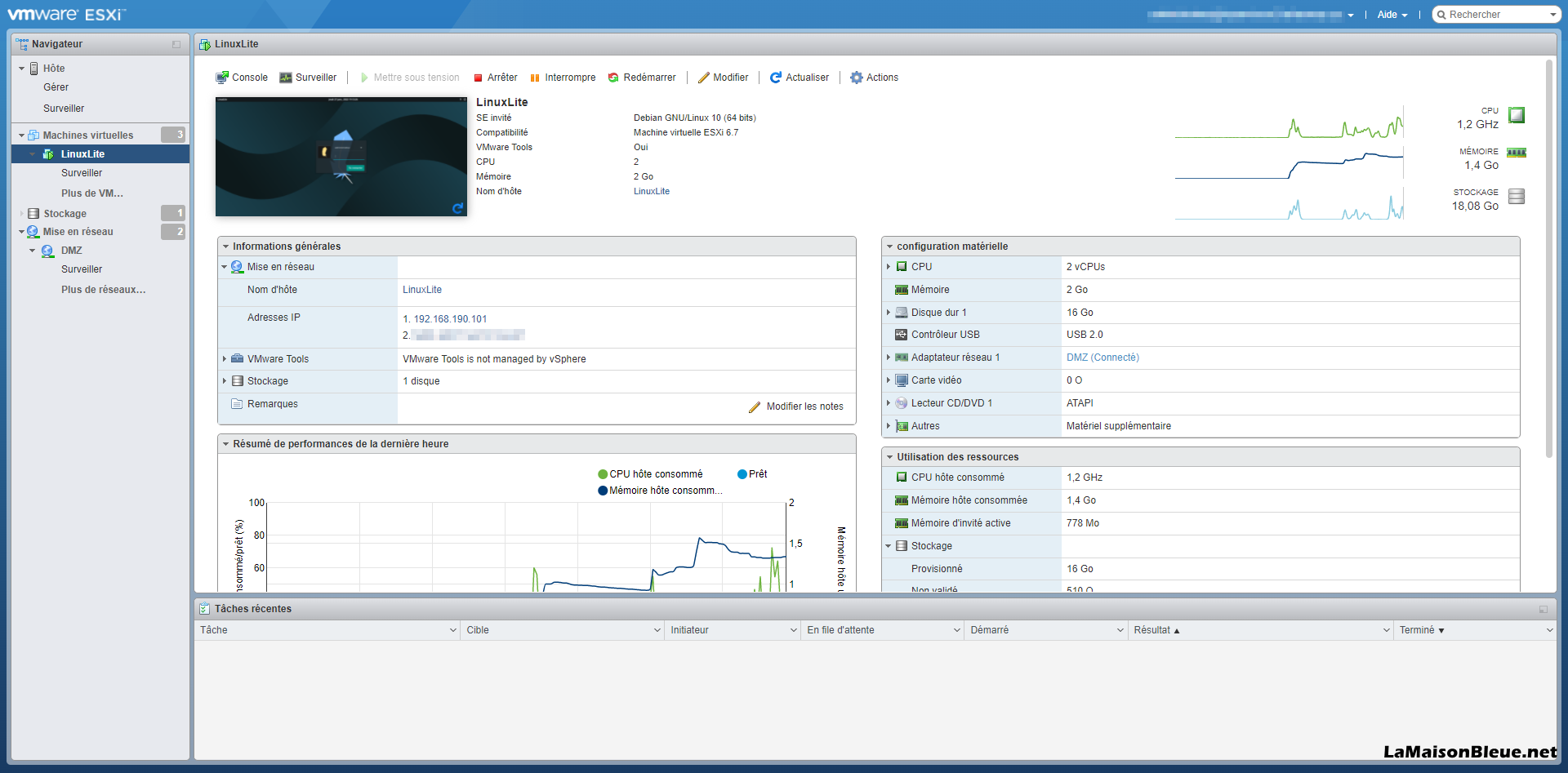Collapse the Résumé de performances section
This screenshot has height=773, width=1568.
(x=226, y=444)
